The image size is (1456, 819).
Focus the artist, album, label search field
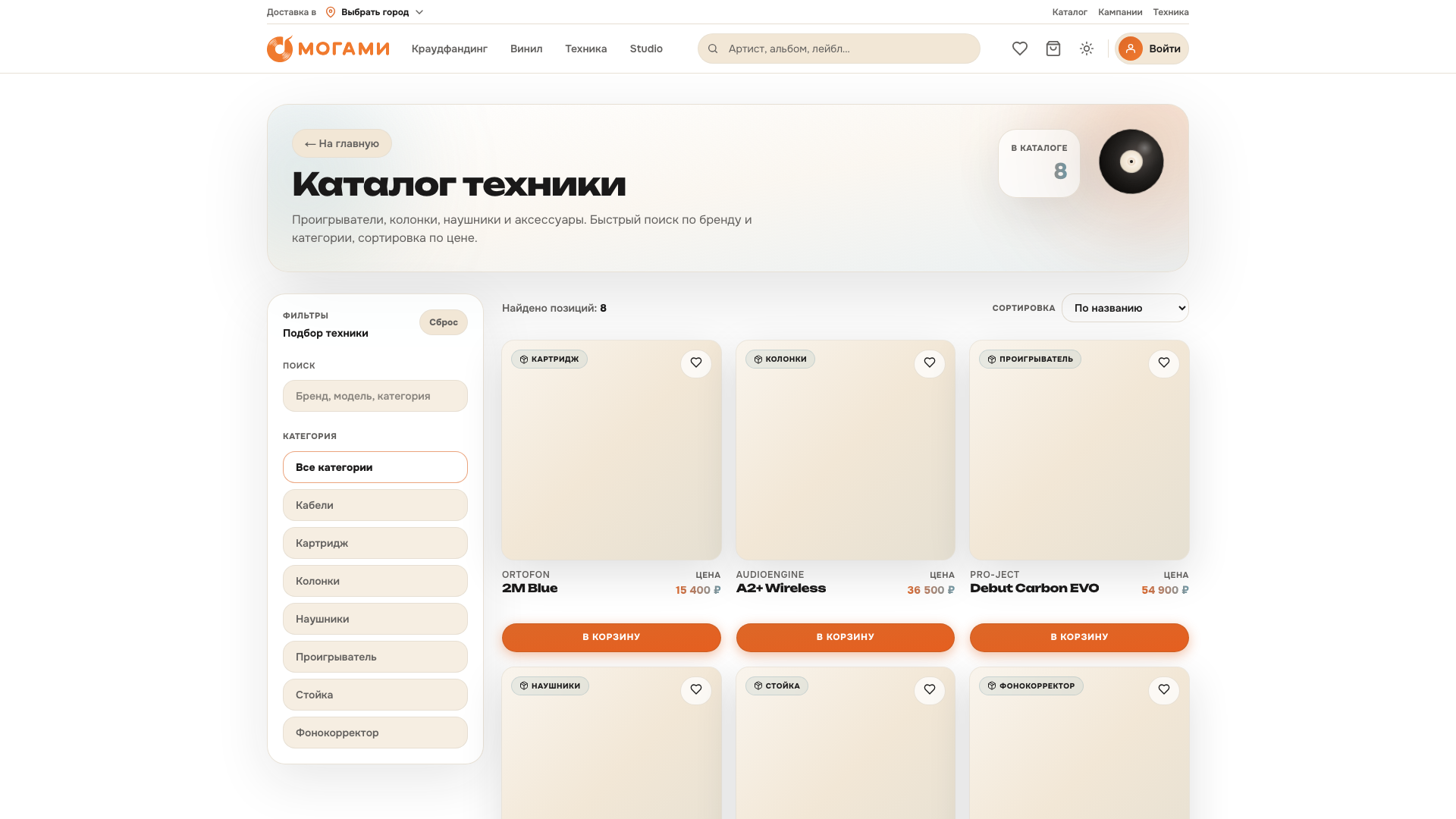839,49
